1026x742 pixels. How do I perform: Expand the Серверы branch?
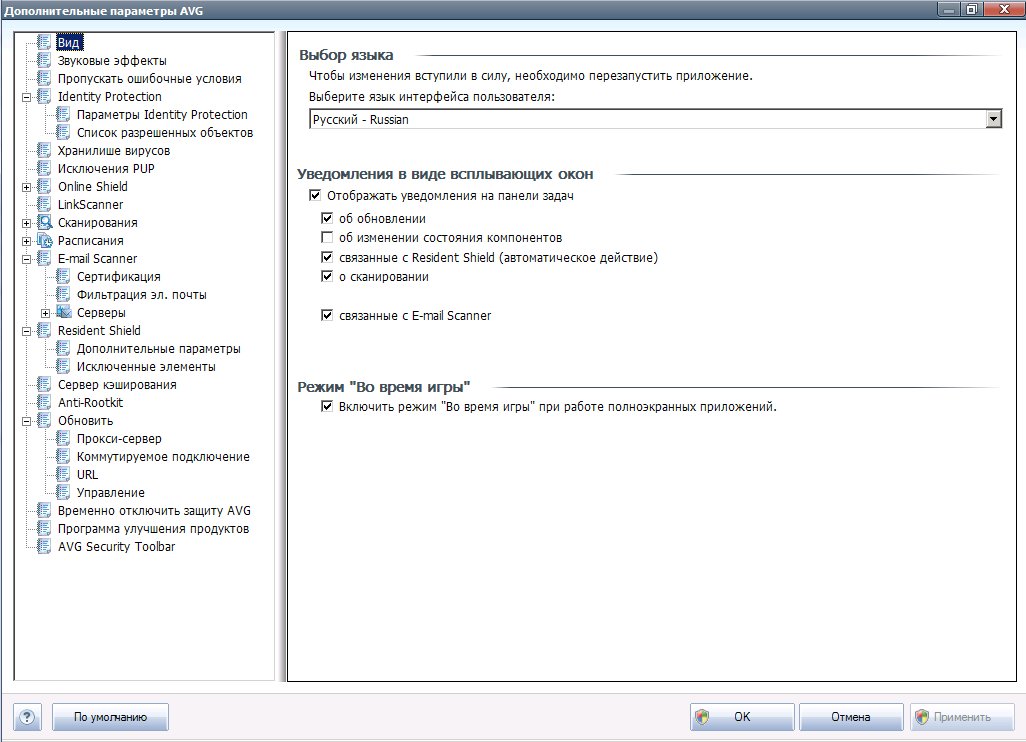pos(46,313)
